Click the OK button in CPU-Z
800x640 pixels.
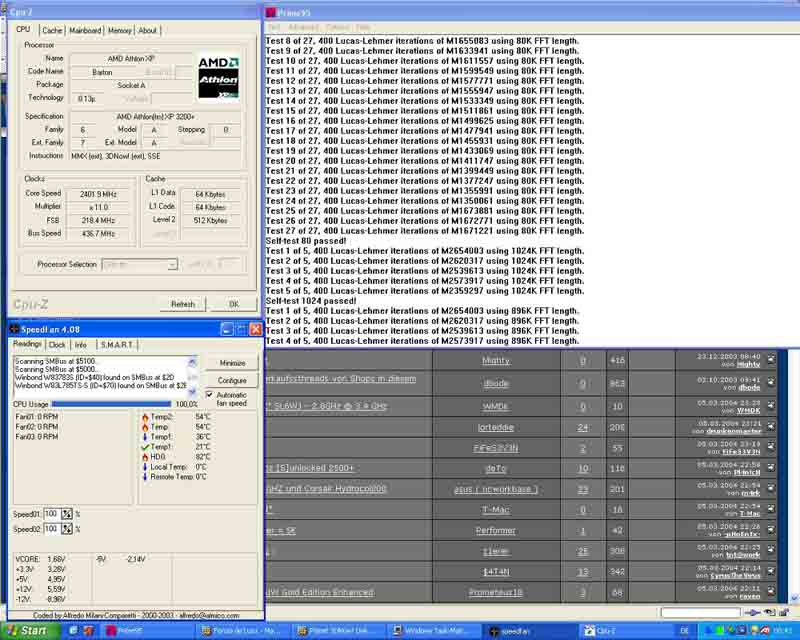pyautogui.click(x=234, y=304)
